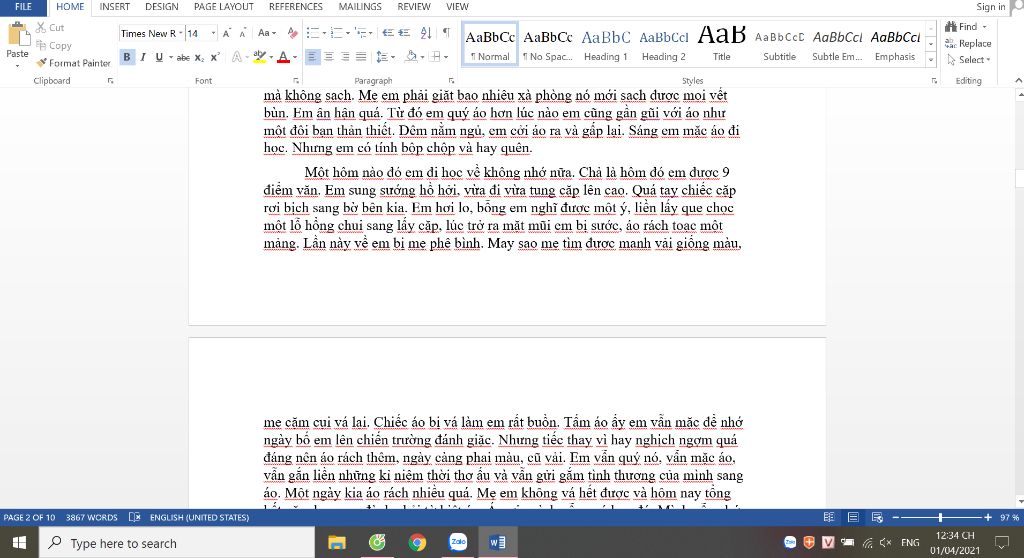Click the Numbering list icon
Screen dimensions: 1024x558
336,33
